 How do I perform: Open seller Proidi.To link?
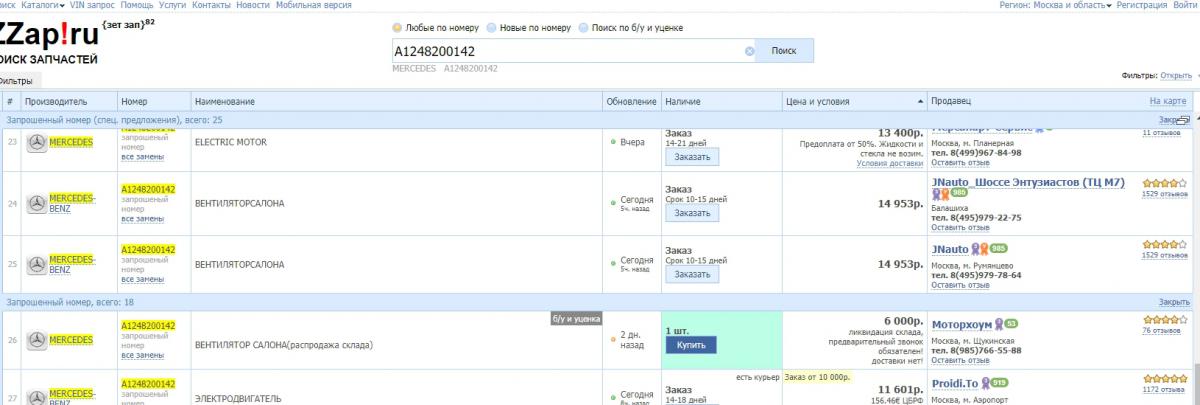click(954, 383)
